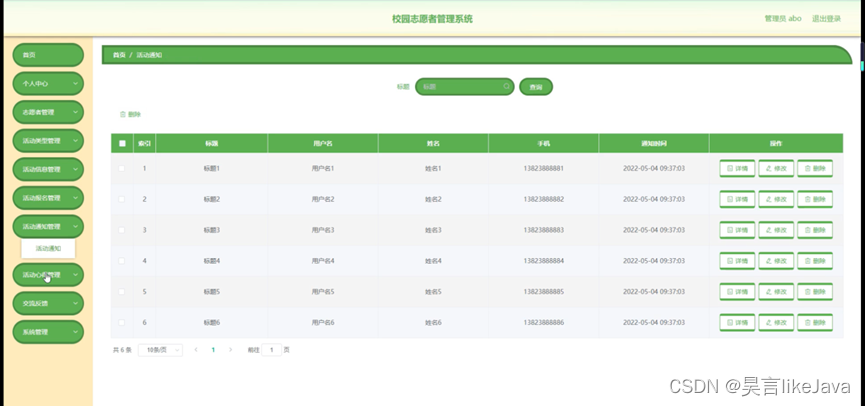Image resolution: width=865 pixels, height=406 pixels.
Task: Remove the 标题6 row
Action: tap(815, 323)
